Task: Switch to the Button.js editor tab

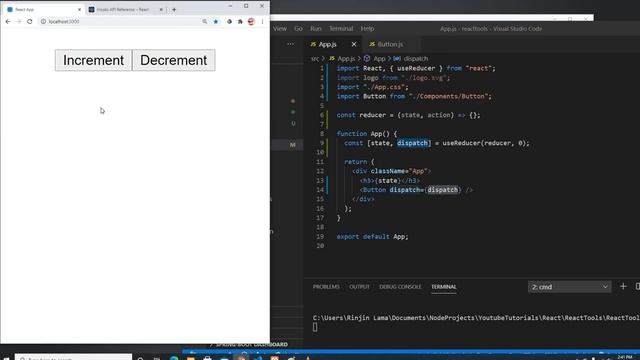Action: (x=390, y=44)
